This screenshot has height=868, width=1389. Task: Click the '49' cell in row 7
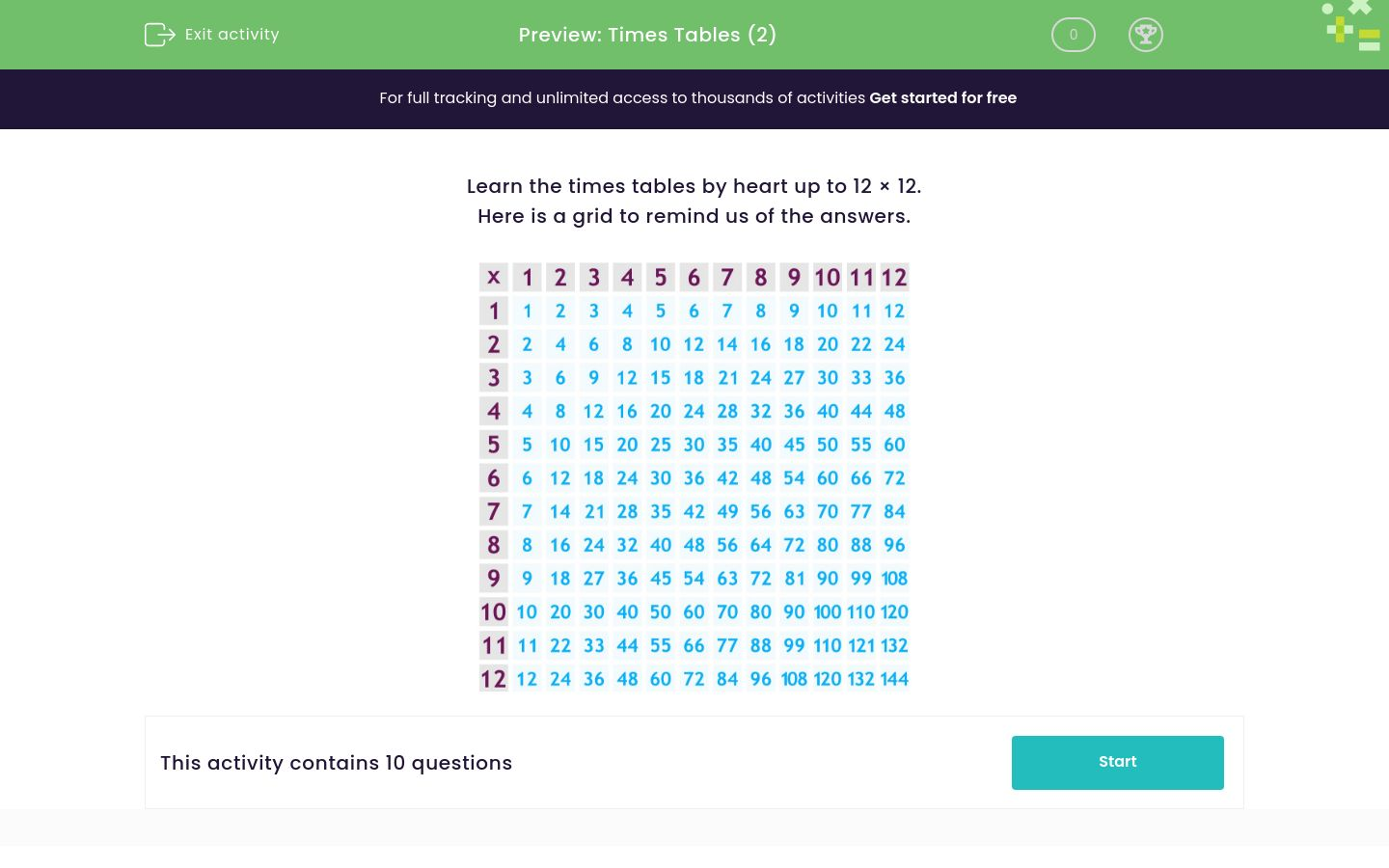[727, 512]
